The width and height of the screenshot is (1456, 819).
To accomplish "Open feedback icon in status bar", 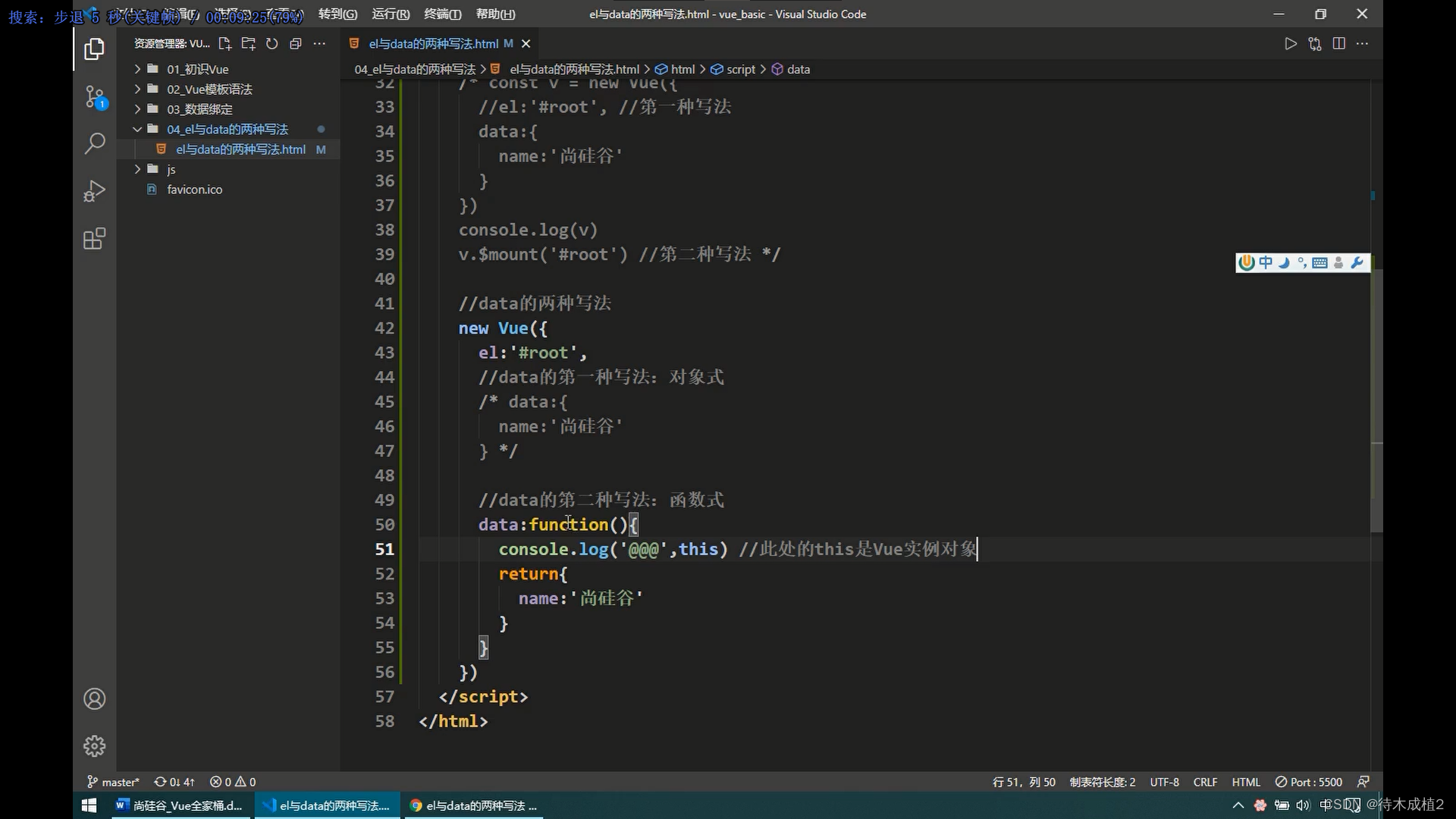I will (1363, 782).
